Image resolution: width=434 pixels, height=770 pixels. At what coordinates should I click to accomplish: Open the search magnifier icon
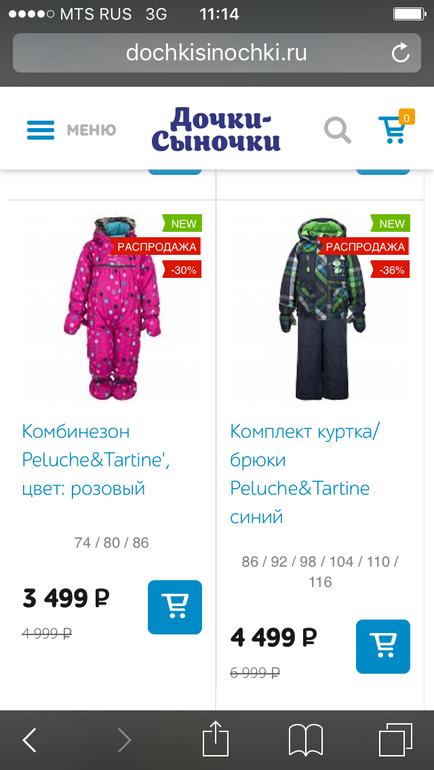[338, 130]
